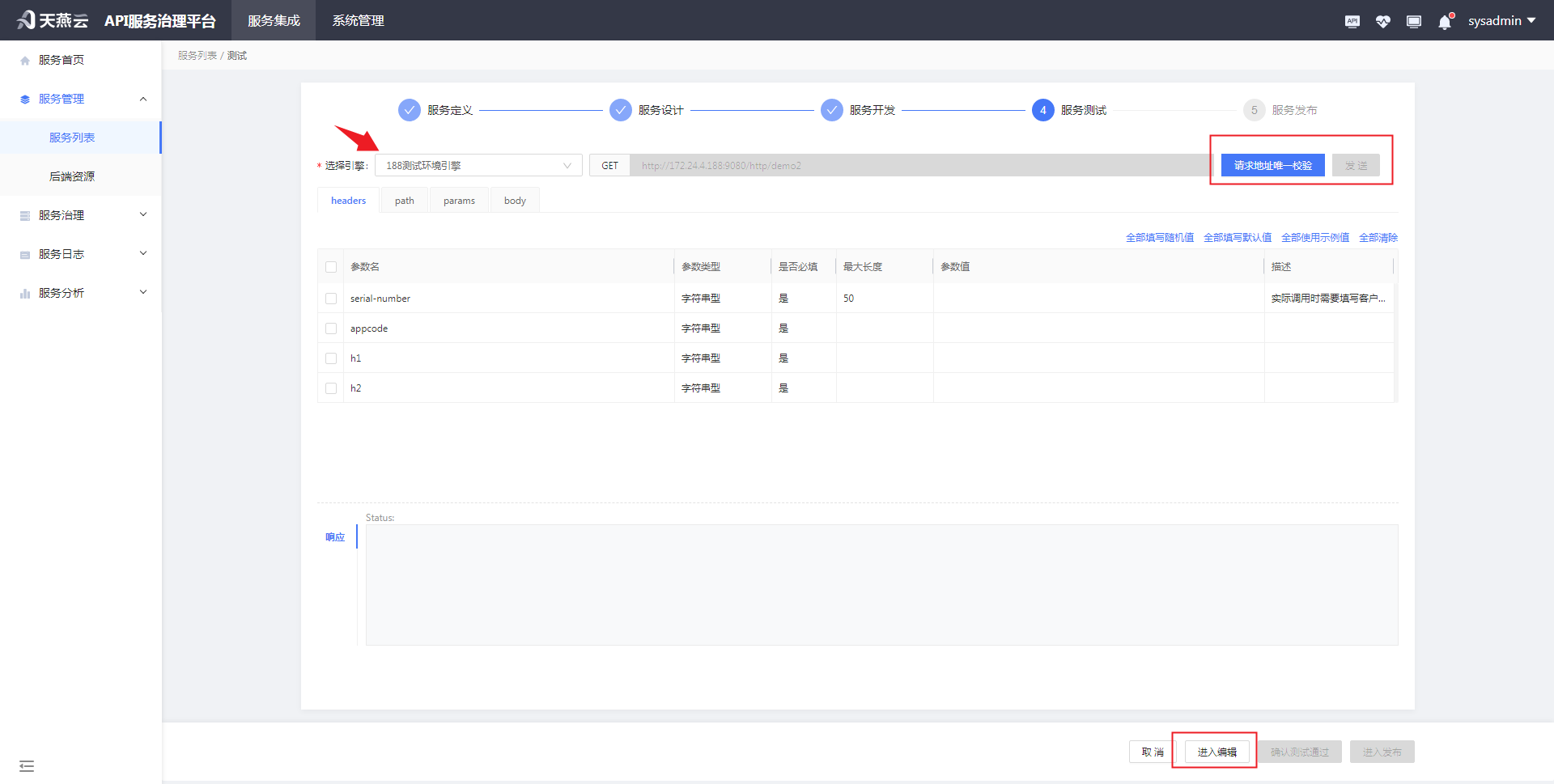
Task: Click the 服务开发 step checkmark circle
Action: click(x=831, y=110)
